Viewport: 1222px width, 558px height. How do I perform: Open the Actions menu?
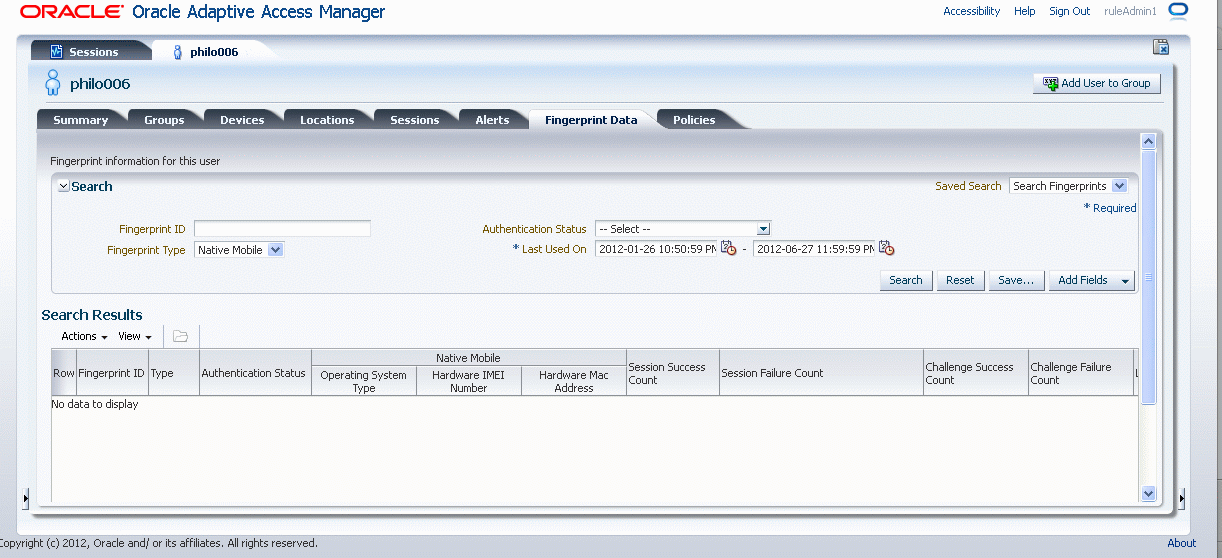pyautogui.click(x=84, y=336)
